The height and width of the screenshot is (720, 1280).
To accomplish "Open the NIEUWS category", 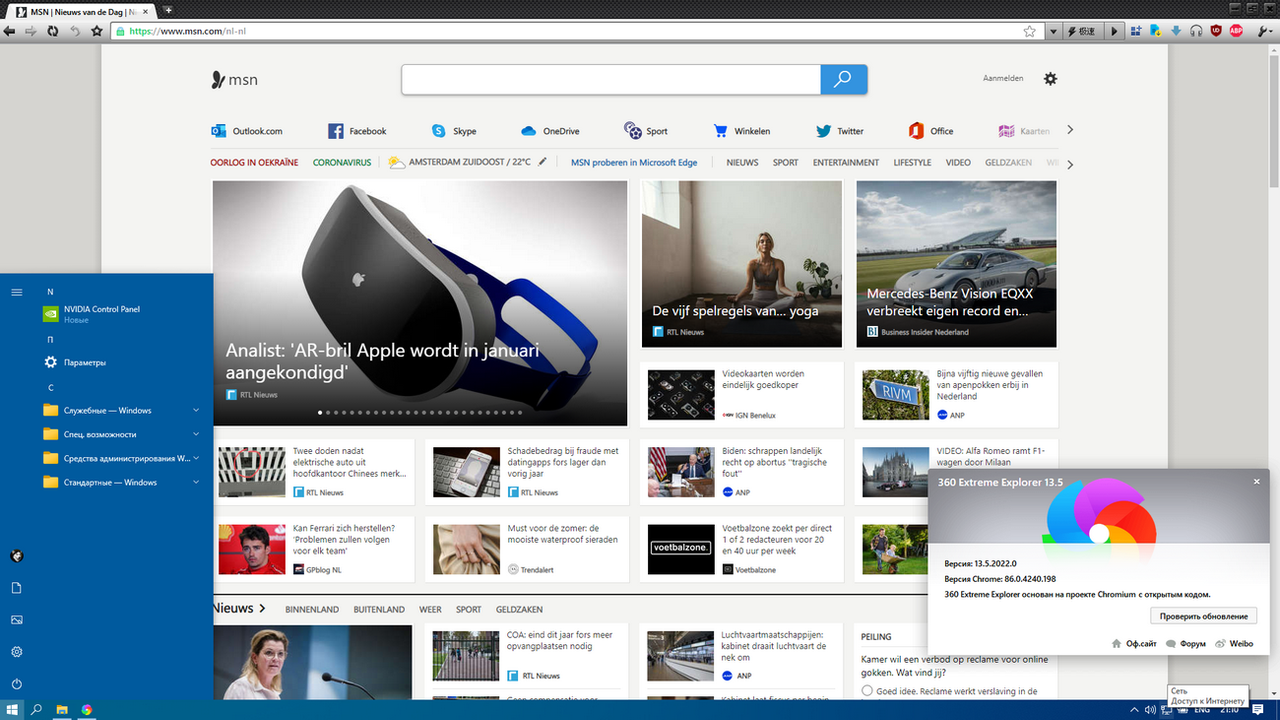I will point(742,162).
